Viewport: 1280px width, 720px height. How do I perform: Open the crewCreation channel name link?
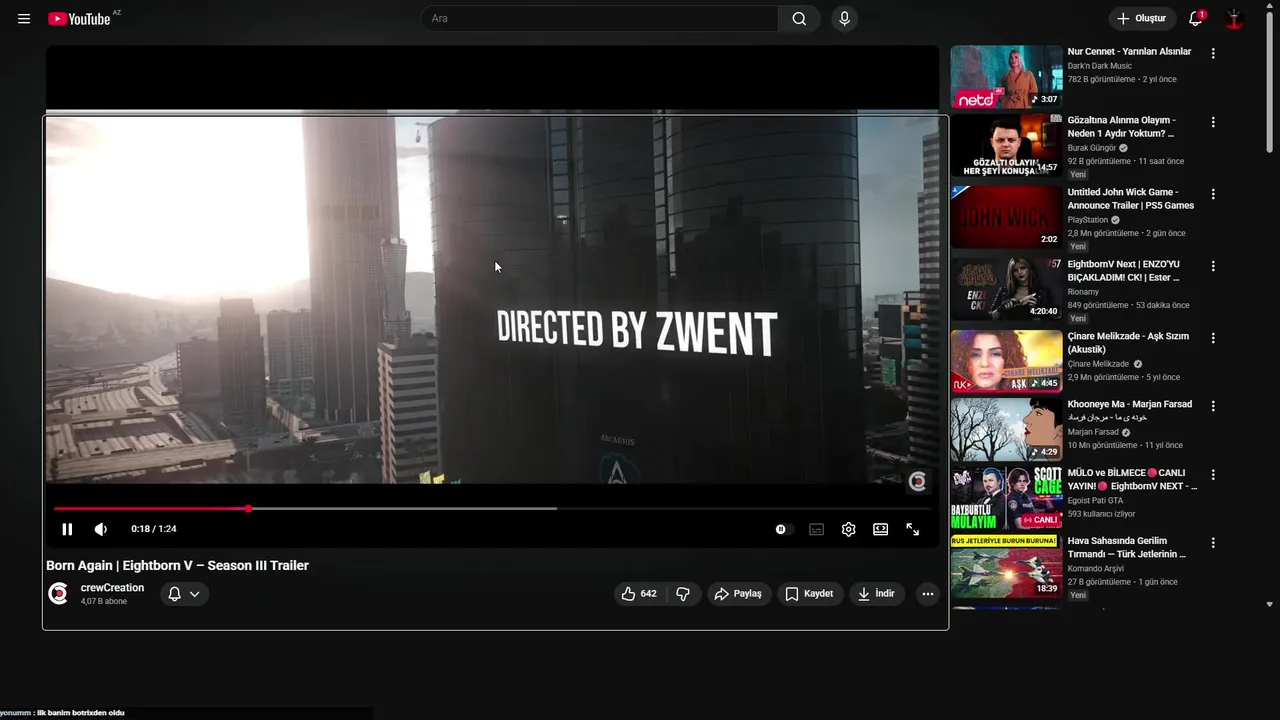112,588
